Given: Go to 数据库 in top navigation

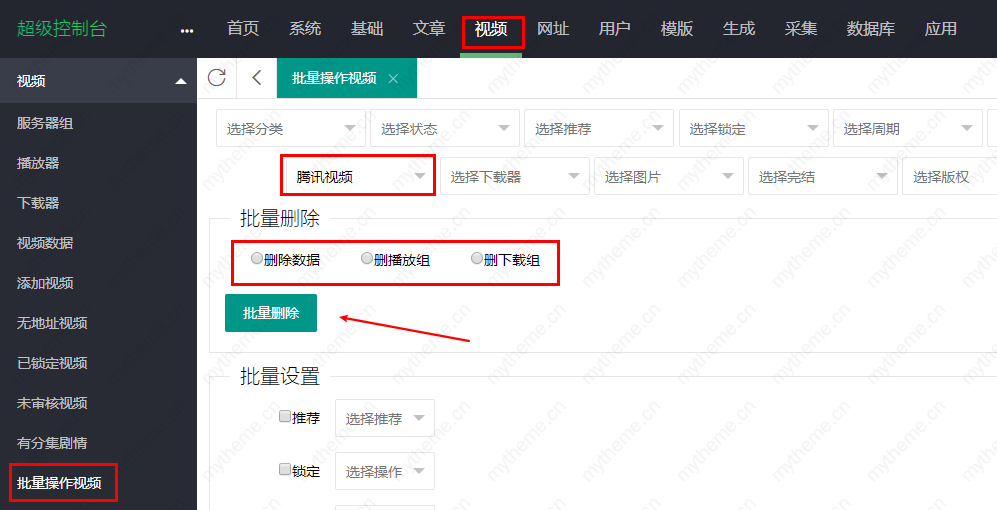Looking at the screenshot, I should click(x=870, y=29).
